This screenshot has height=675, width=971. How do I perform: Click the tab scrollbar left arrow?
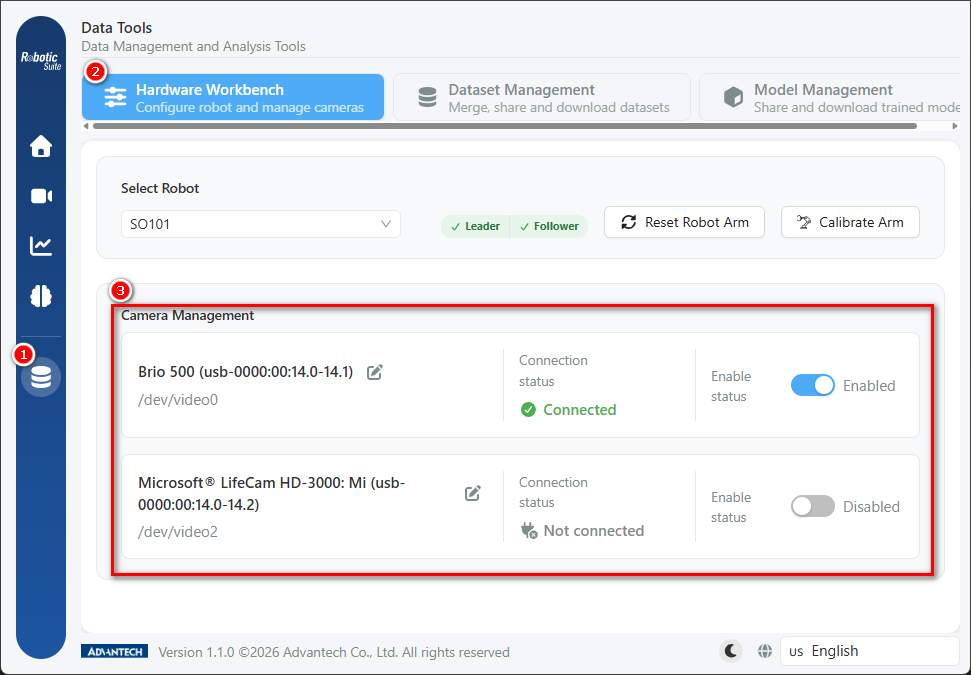86,126
